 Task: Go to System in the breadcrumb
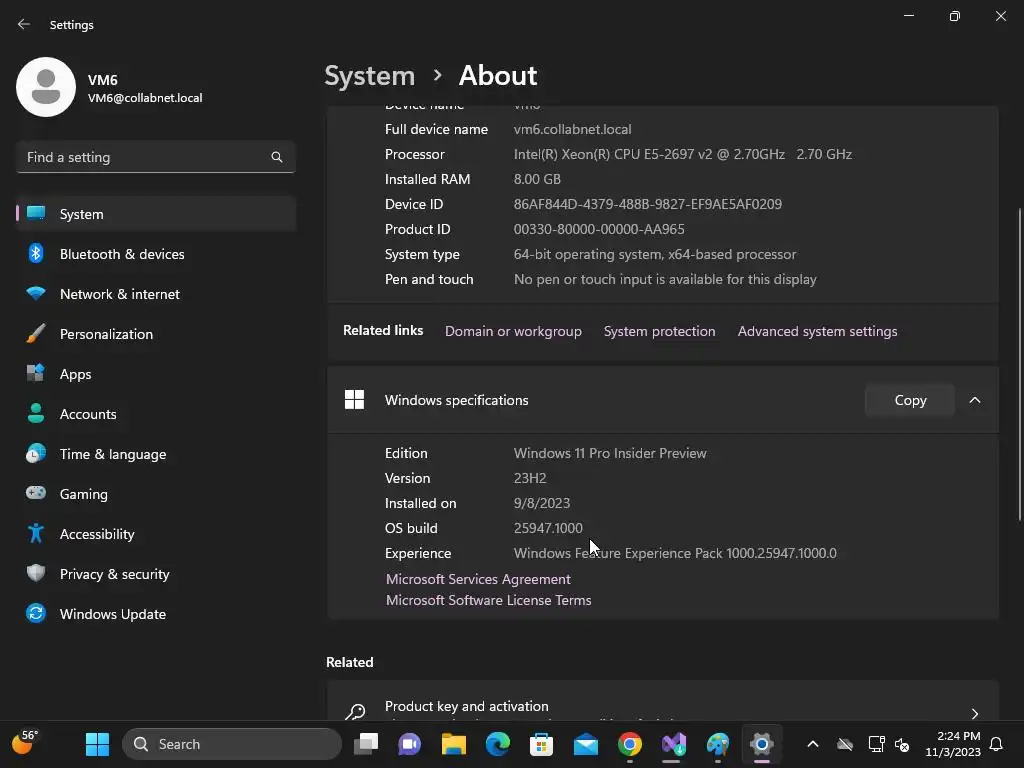click(370, 76)
